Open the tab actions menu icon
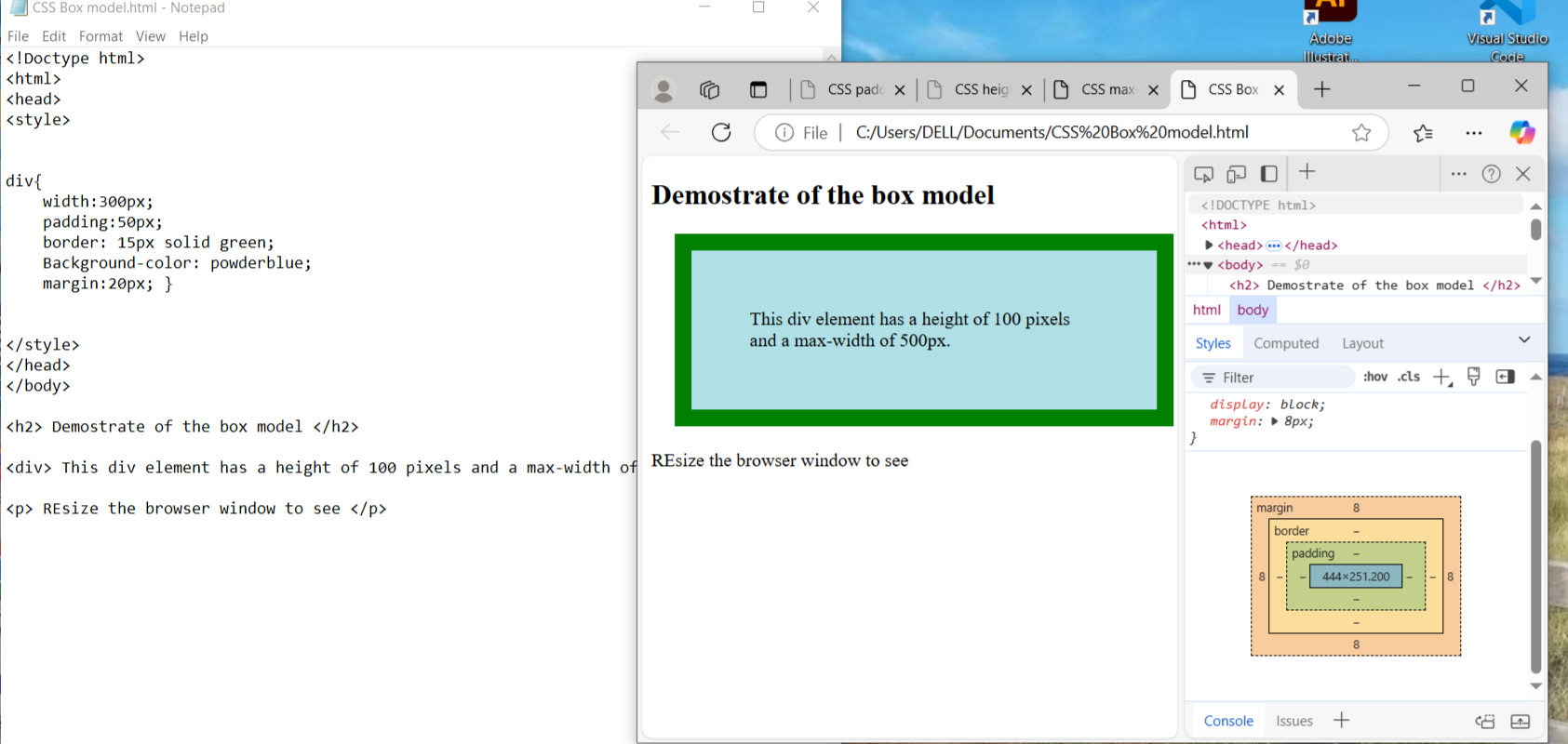 pyautogui.click(x=758, y=90)
